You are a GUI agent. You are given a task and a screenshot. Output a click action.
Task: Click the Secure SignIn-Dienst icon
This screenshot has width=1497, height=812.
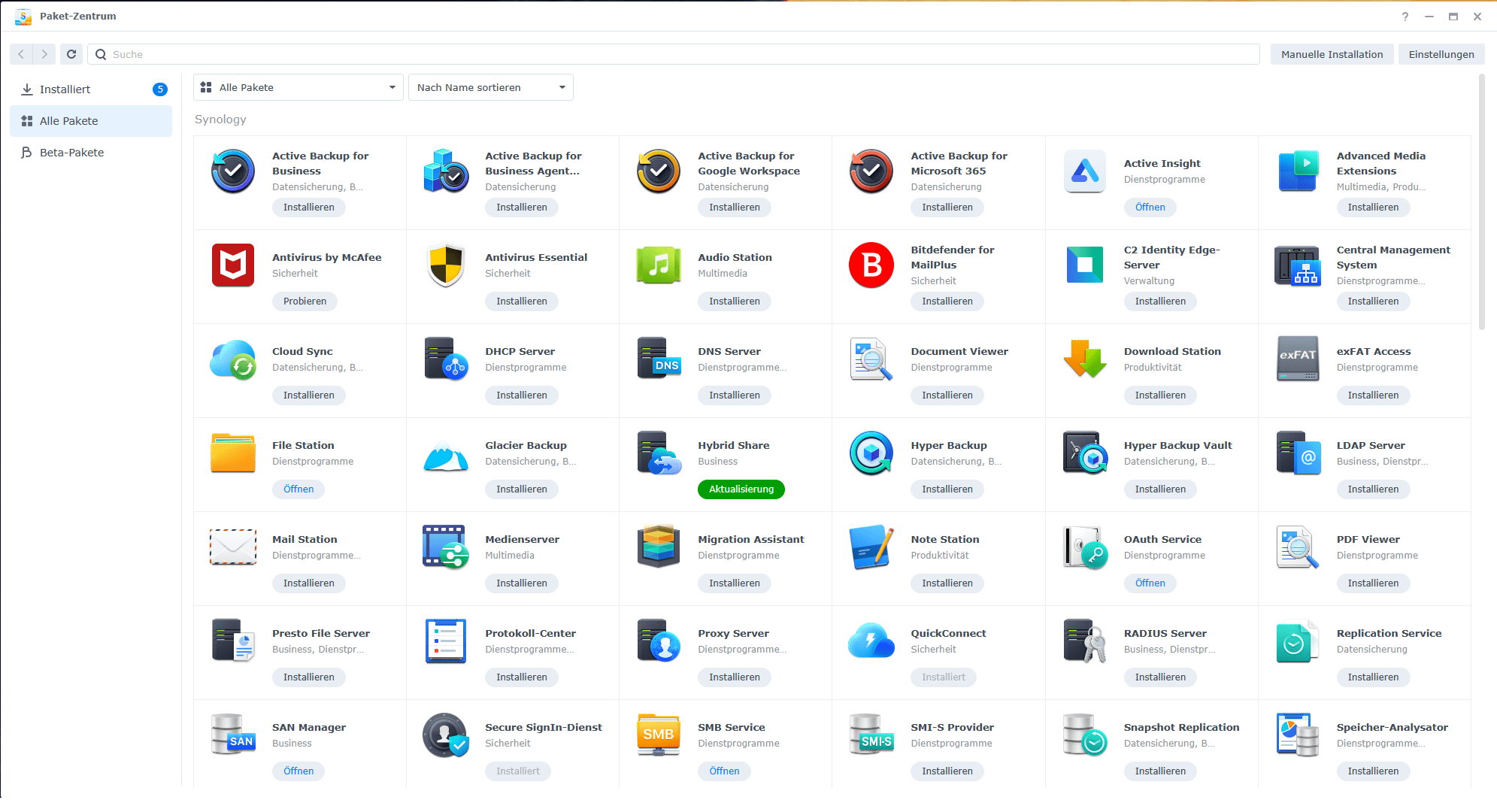[446, 735]
